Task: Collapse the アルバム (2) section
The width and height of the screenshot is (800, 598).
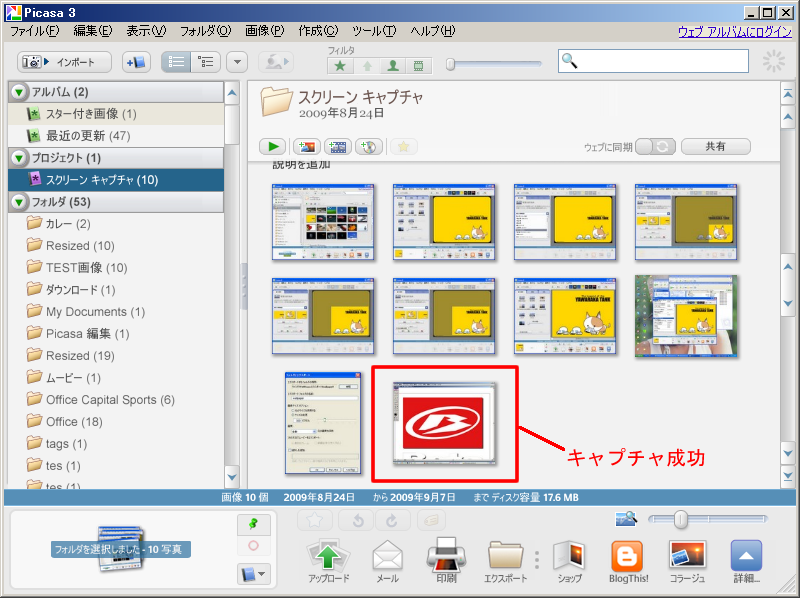Action: tap(19, 92)
